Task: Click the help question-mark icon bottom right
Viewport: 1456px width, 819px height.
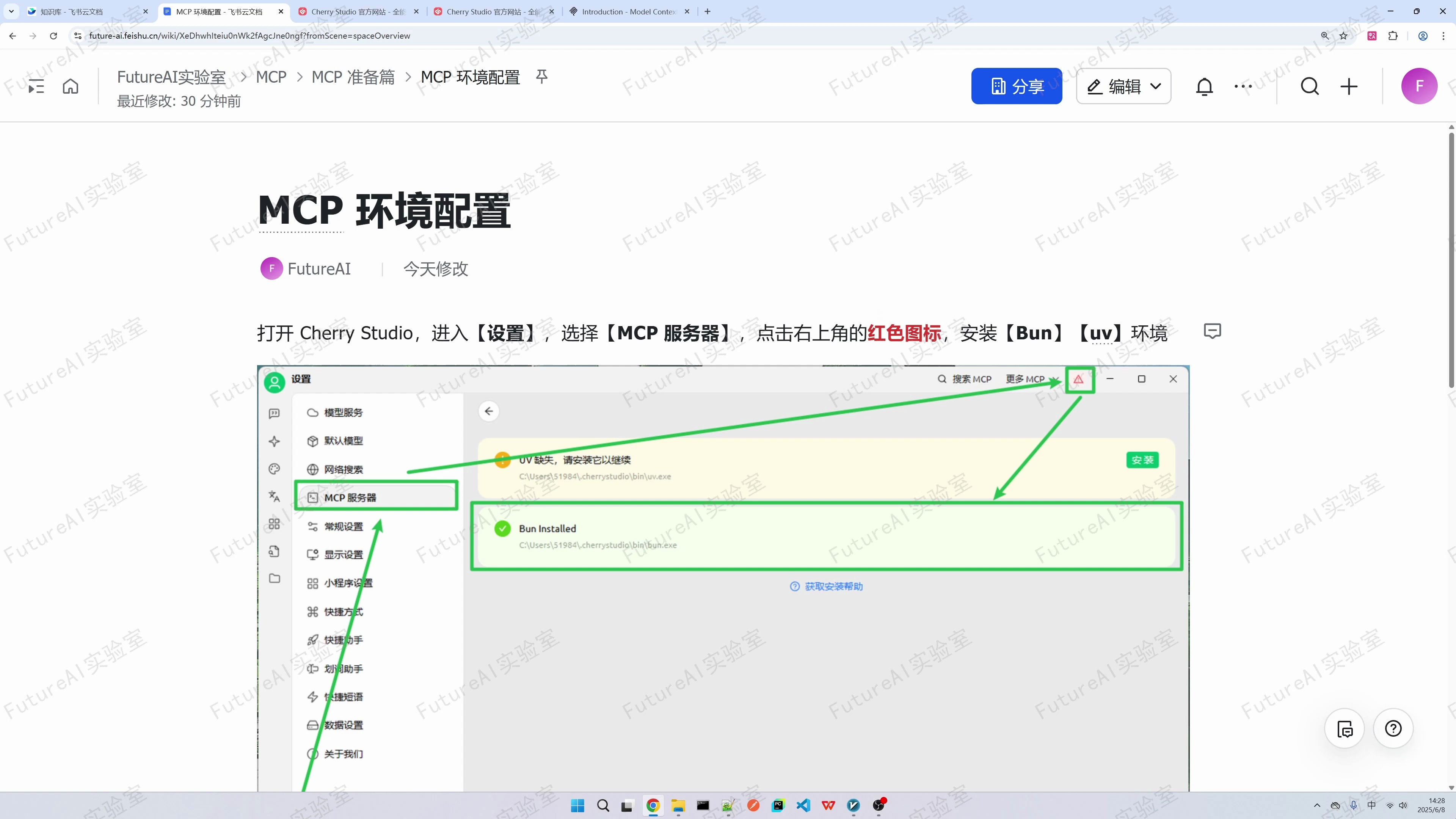Action: (x=1393, y=729)
